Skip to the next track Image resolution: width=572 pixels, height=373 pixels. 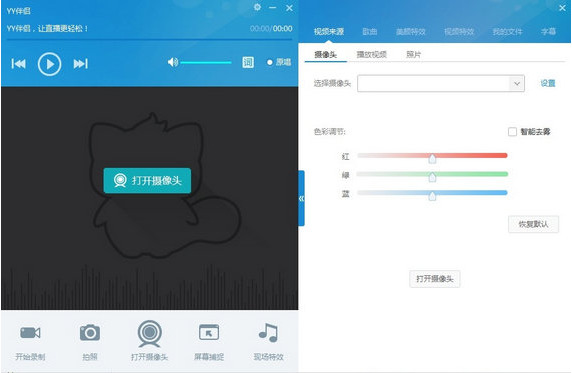(81, 64)
